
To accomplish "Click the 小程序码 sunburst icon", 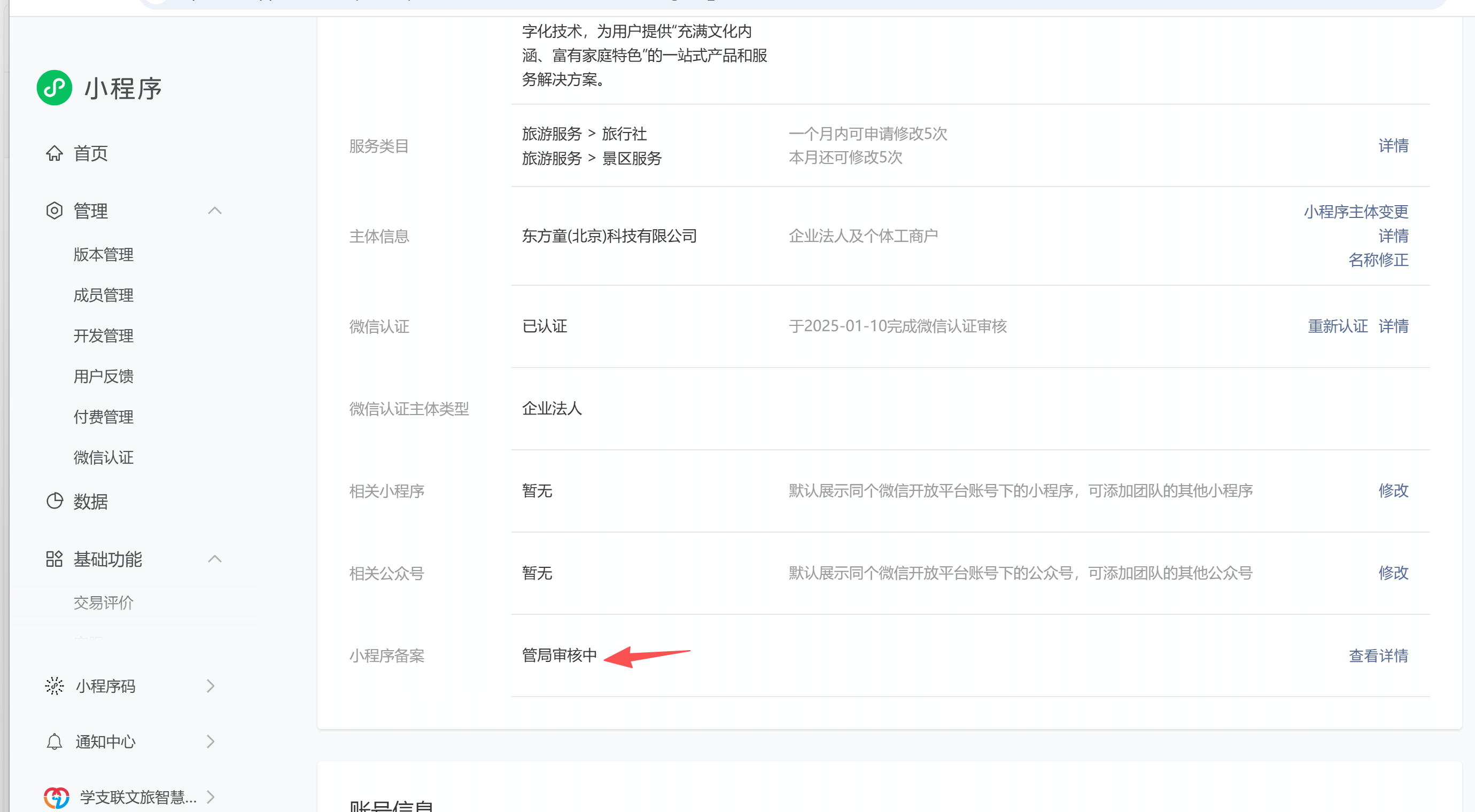I will click(x=55, y=685).
